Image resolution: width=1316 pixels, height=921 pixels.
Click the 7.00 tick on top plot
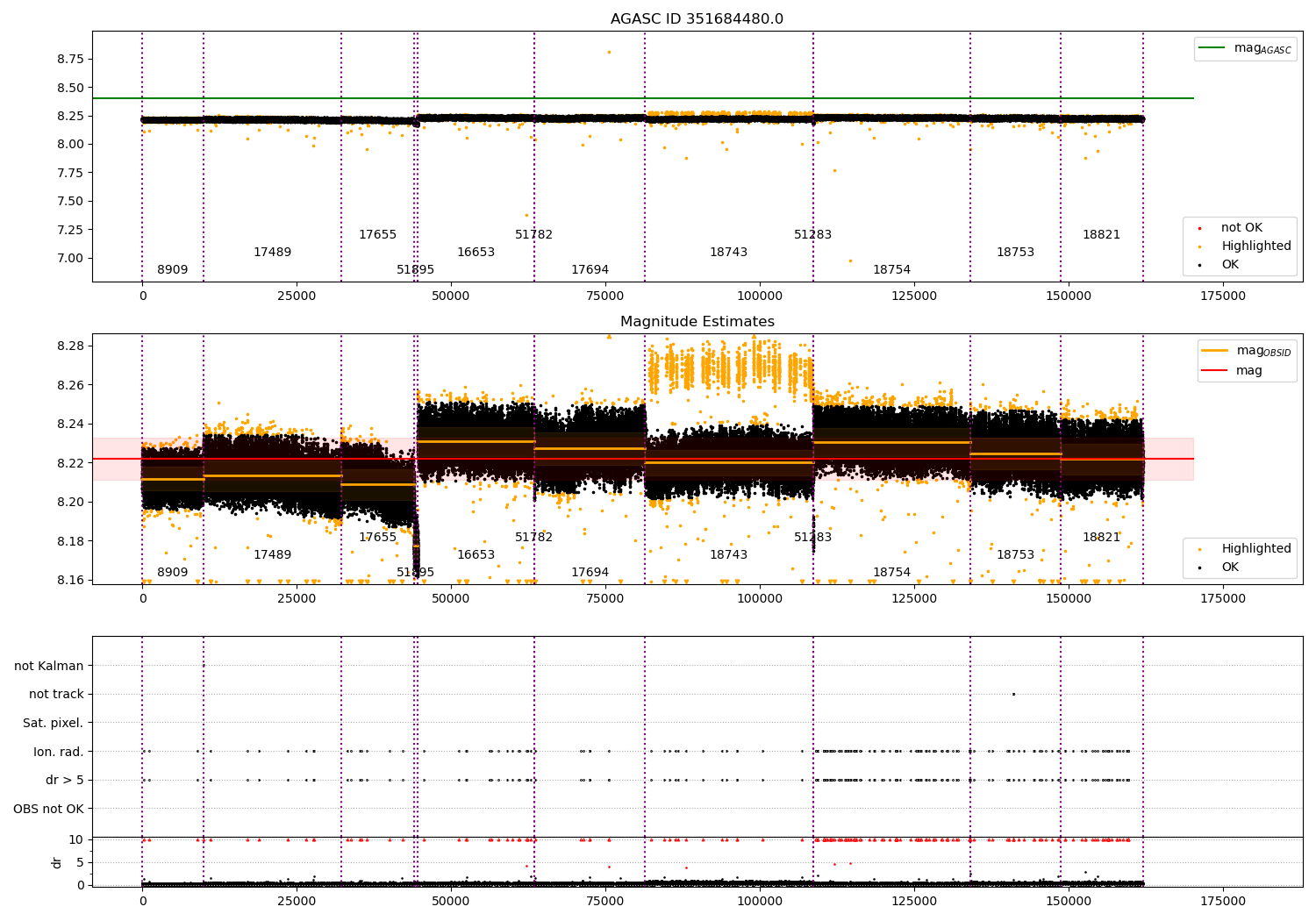70,258
